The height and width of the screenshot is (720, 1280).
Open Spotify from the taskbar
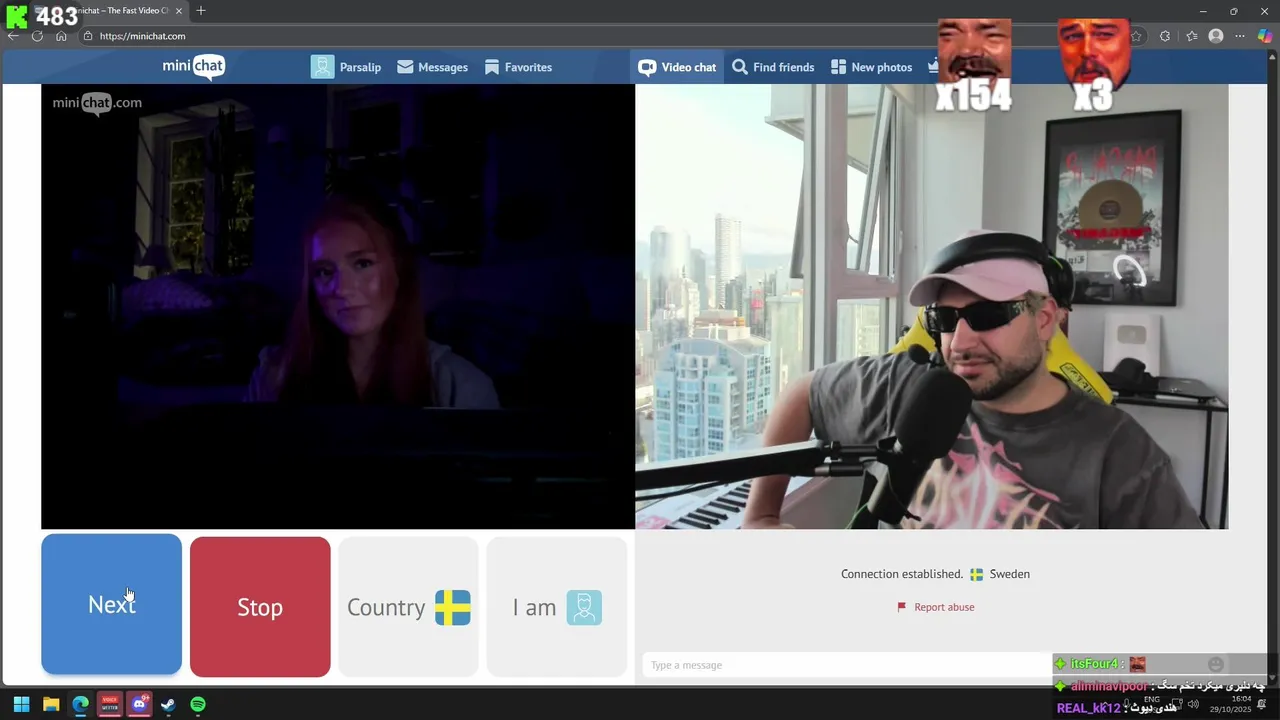198,704
